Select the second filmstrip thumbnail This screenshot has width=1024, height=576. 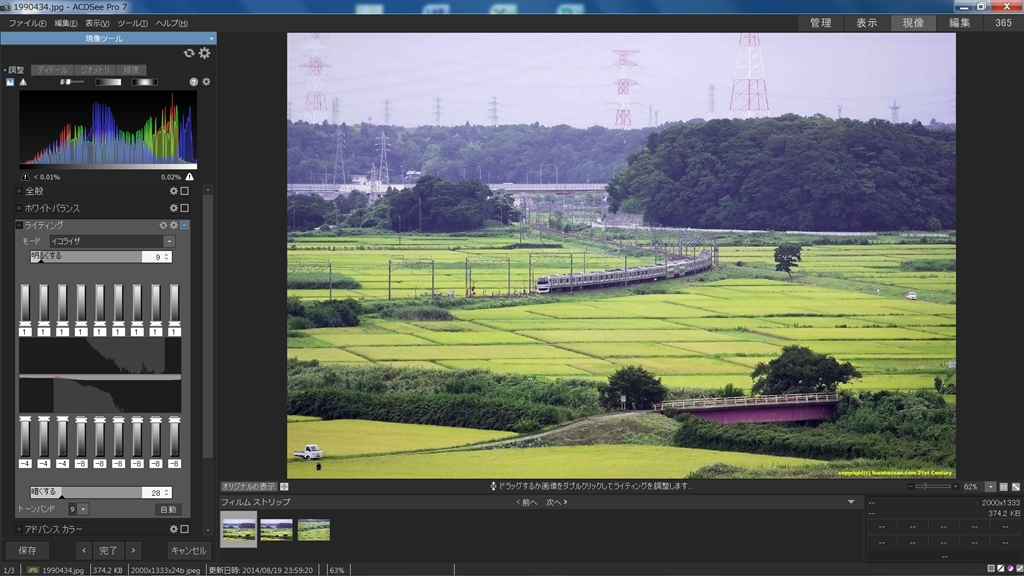tap(276, 530)
